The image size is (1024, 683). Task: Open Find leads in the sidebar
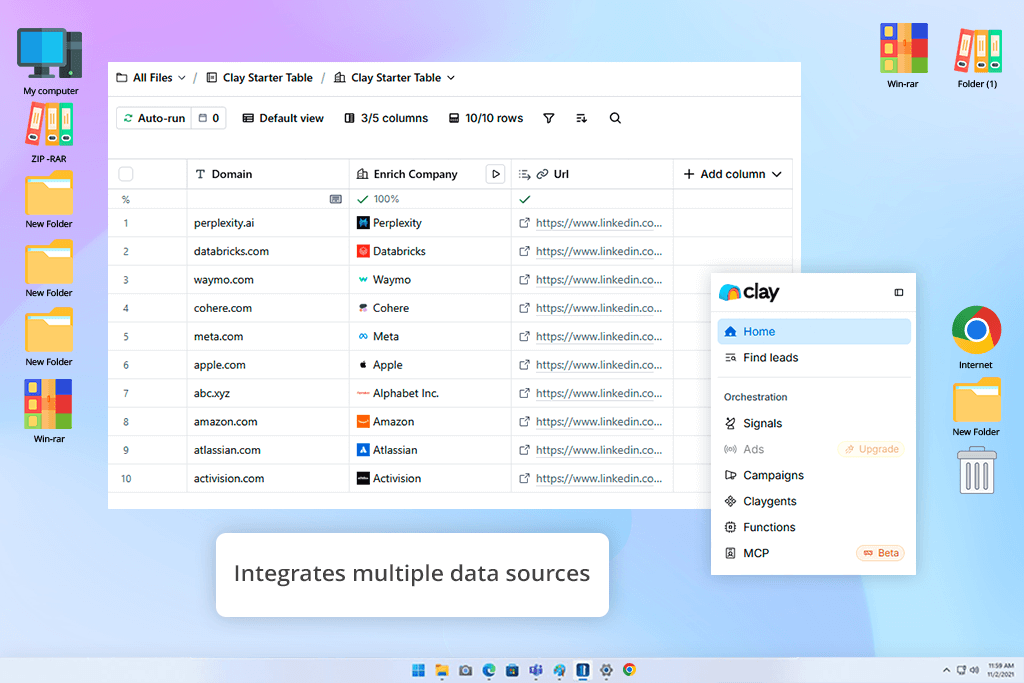[814, 358]
